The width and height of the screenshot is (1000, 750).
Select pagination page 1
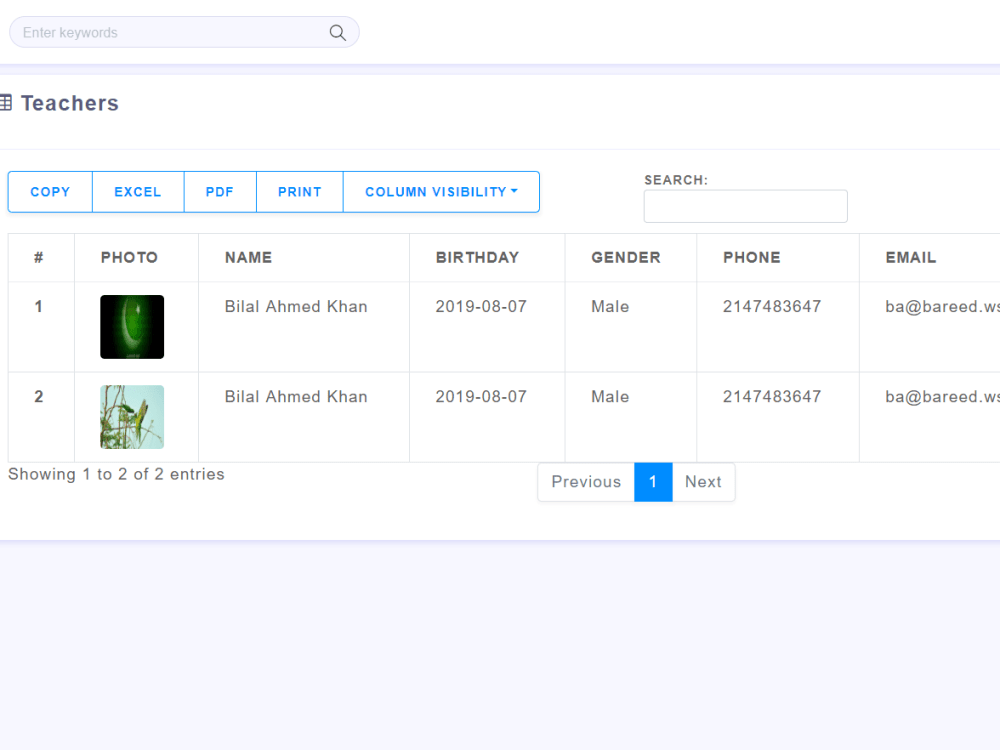pos(653,482)
